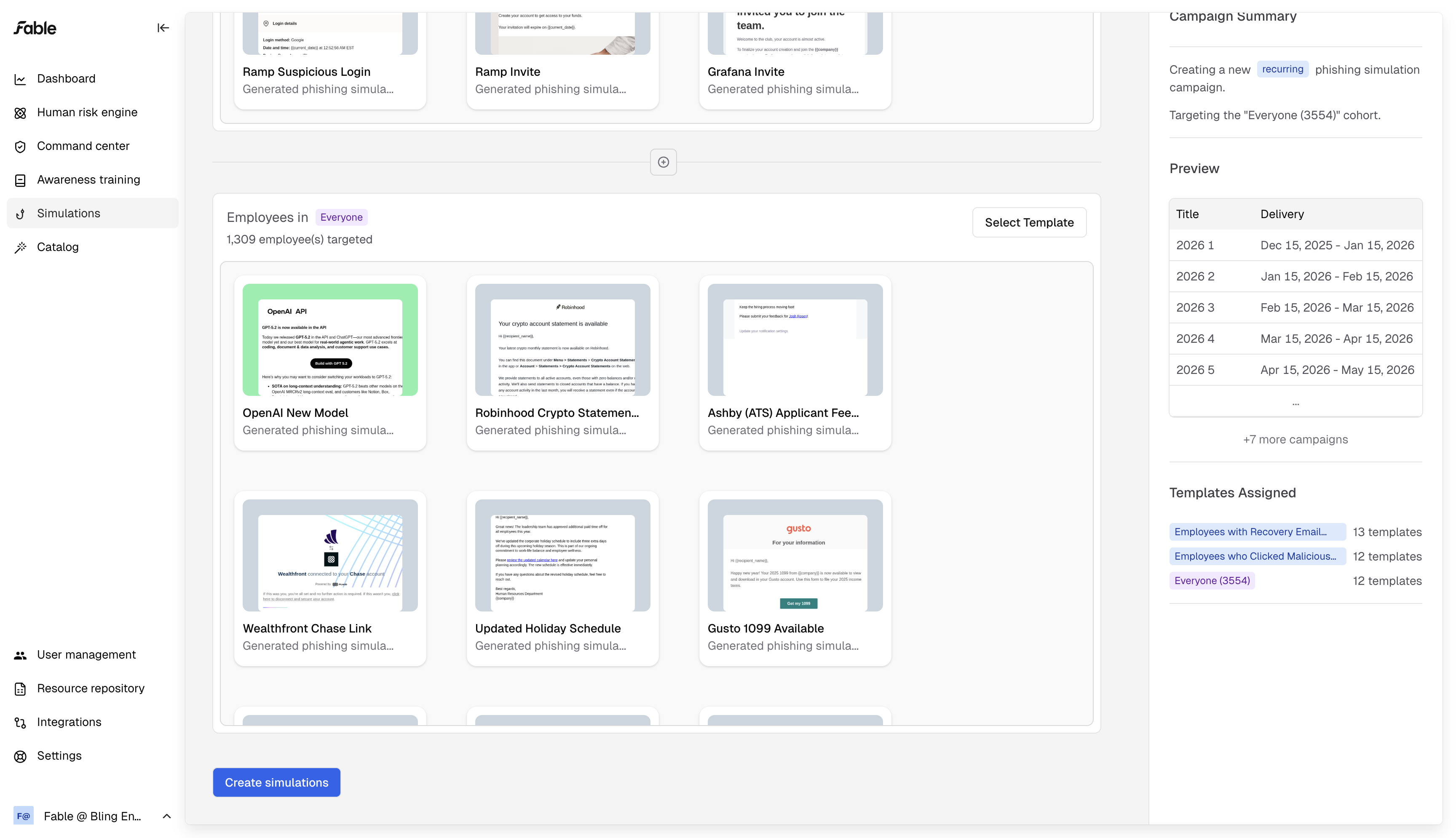This screenshot has width=1456, height=838.
Task: Click the Everyone cohort tag
Action: coord(341,218)
